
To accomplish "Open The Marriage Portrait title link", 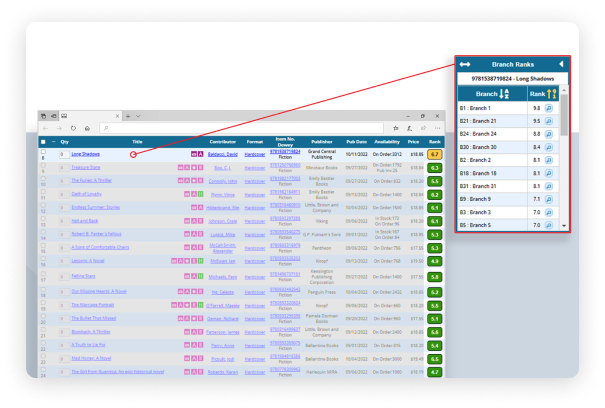I will click(x=93, y=305).
